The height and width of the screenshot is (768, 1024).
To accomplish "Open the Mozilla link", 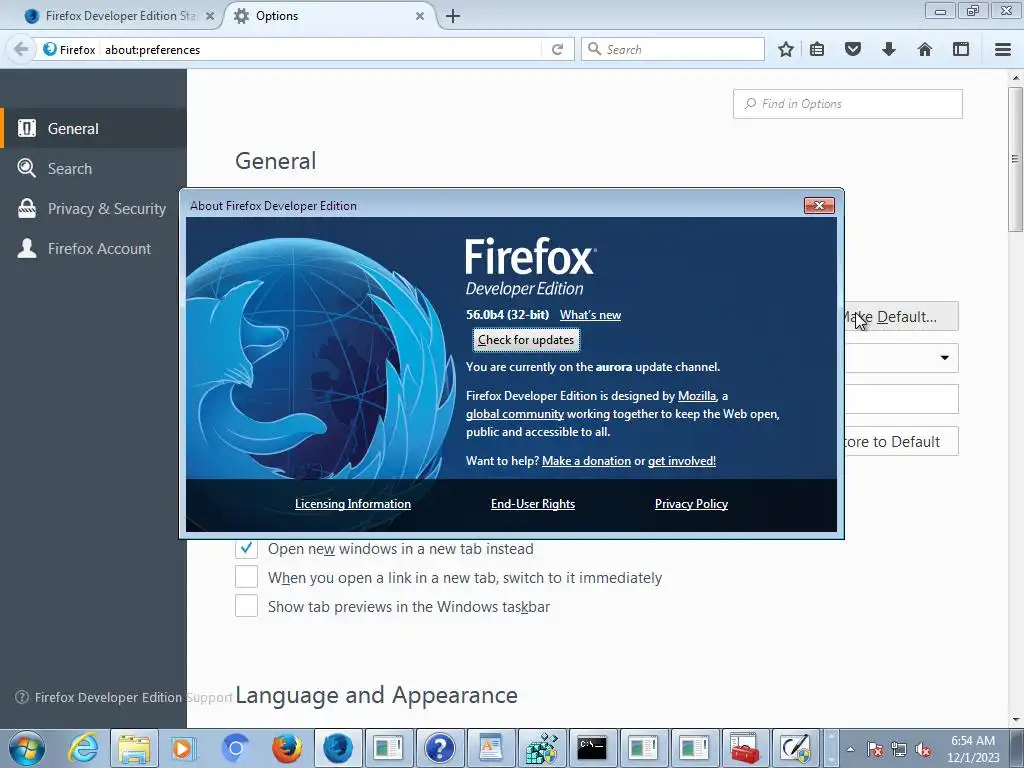I will tap(697, 396).
